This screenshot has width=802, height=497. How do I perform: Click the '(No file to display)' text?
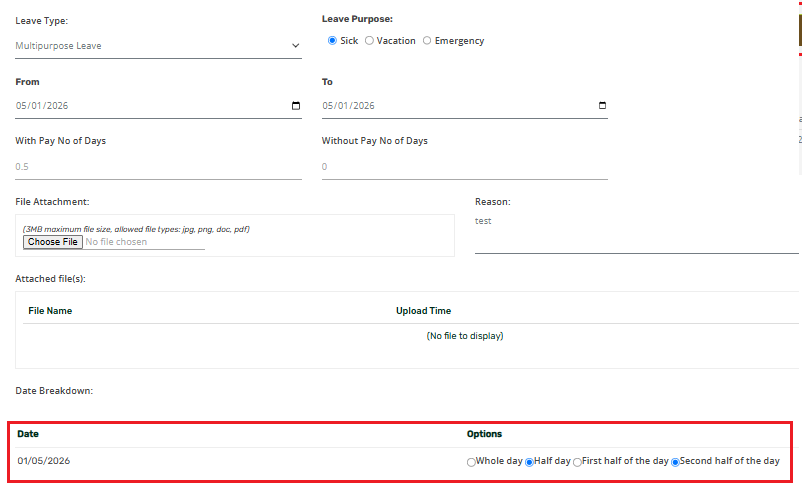point(465,336)
